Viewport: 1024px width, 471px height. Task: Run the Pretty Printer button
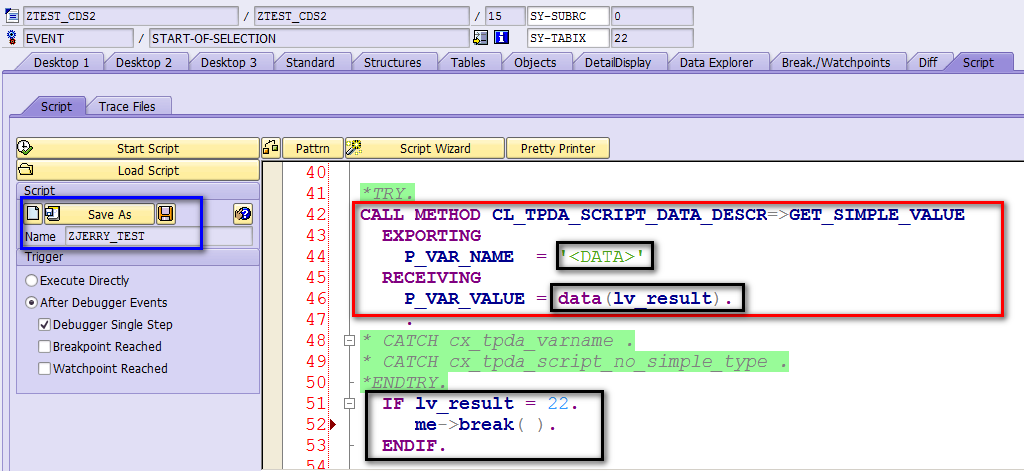pyautogui.click(x=558, y=148)
